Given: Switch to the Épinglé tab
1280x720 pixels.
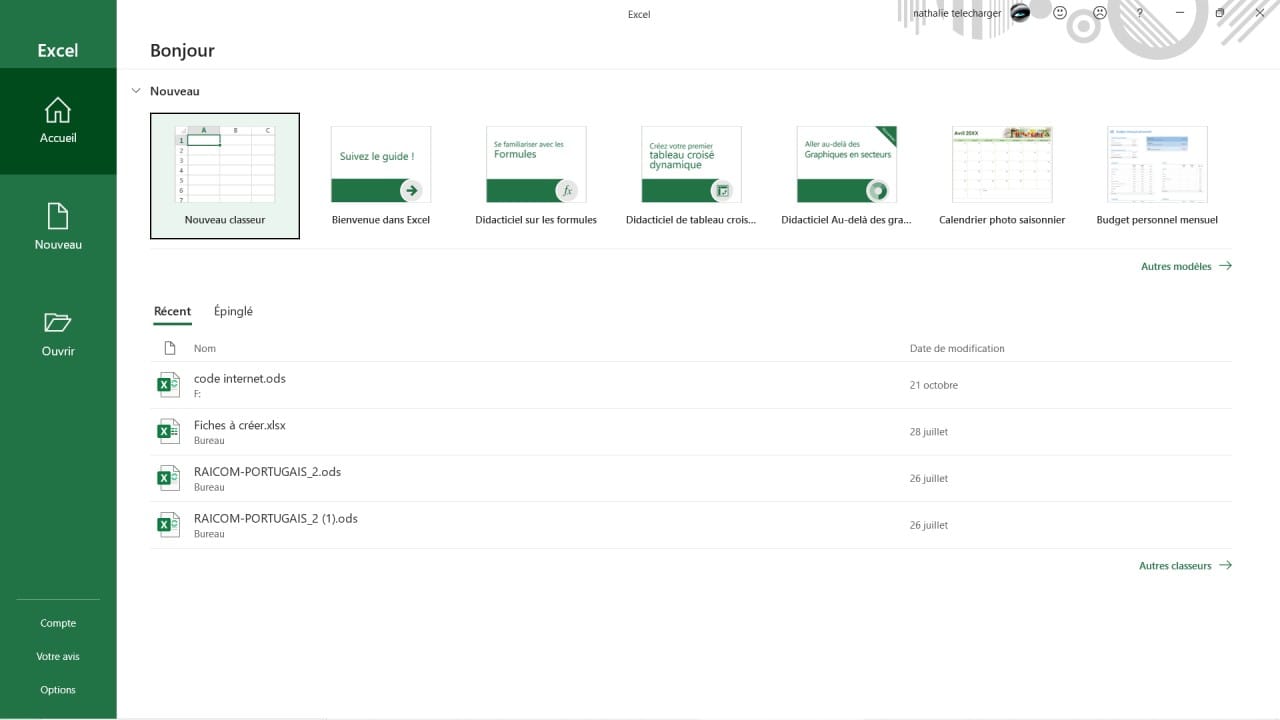Looking at the screenshot, I should pyautogui.click(x=233, y=311).
